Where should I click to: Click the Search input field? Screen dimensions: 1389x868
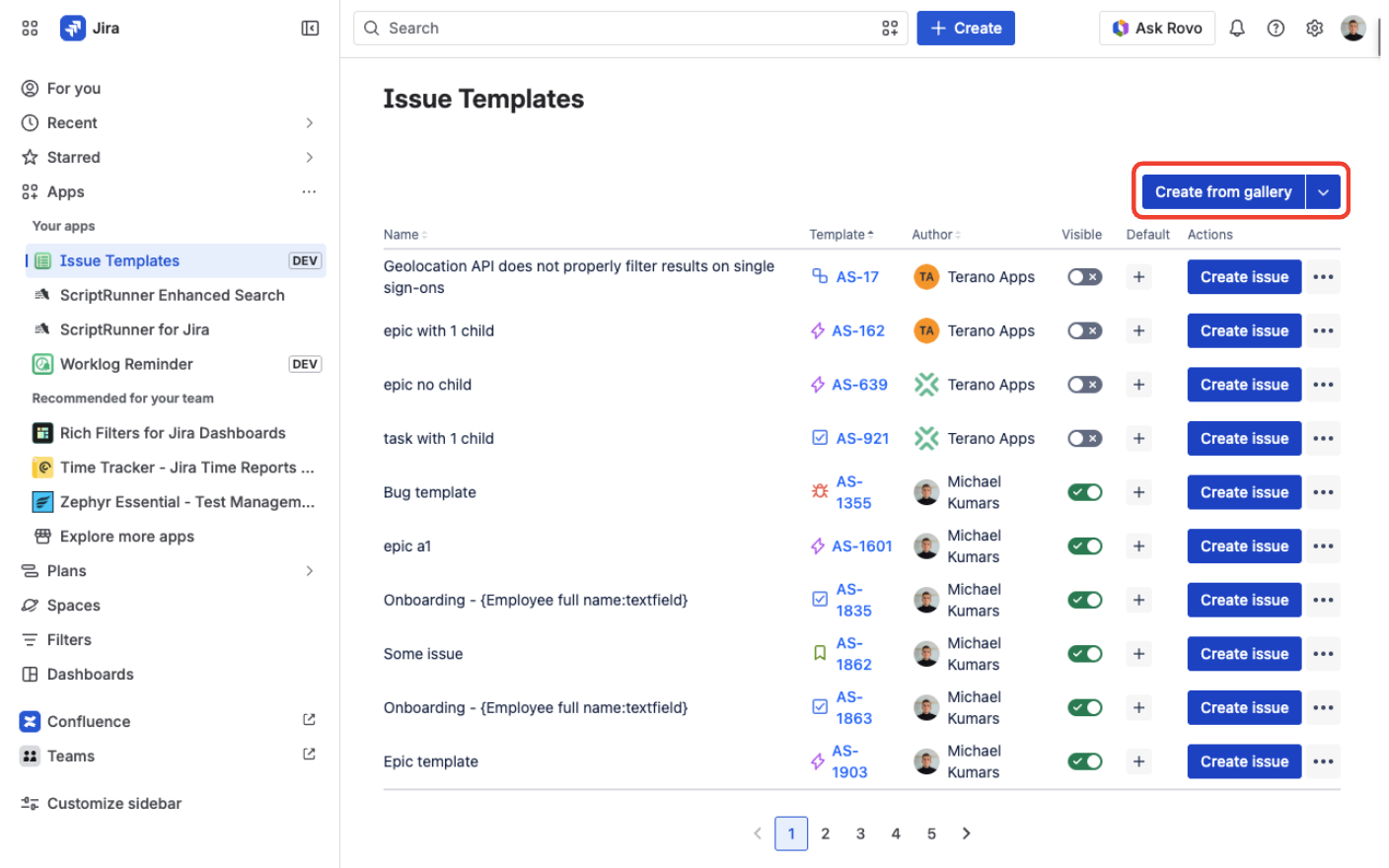[630, 29]
